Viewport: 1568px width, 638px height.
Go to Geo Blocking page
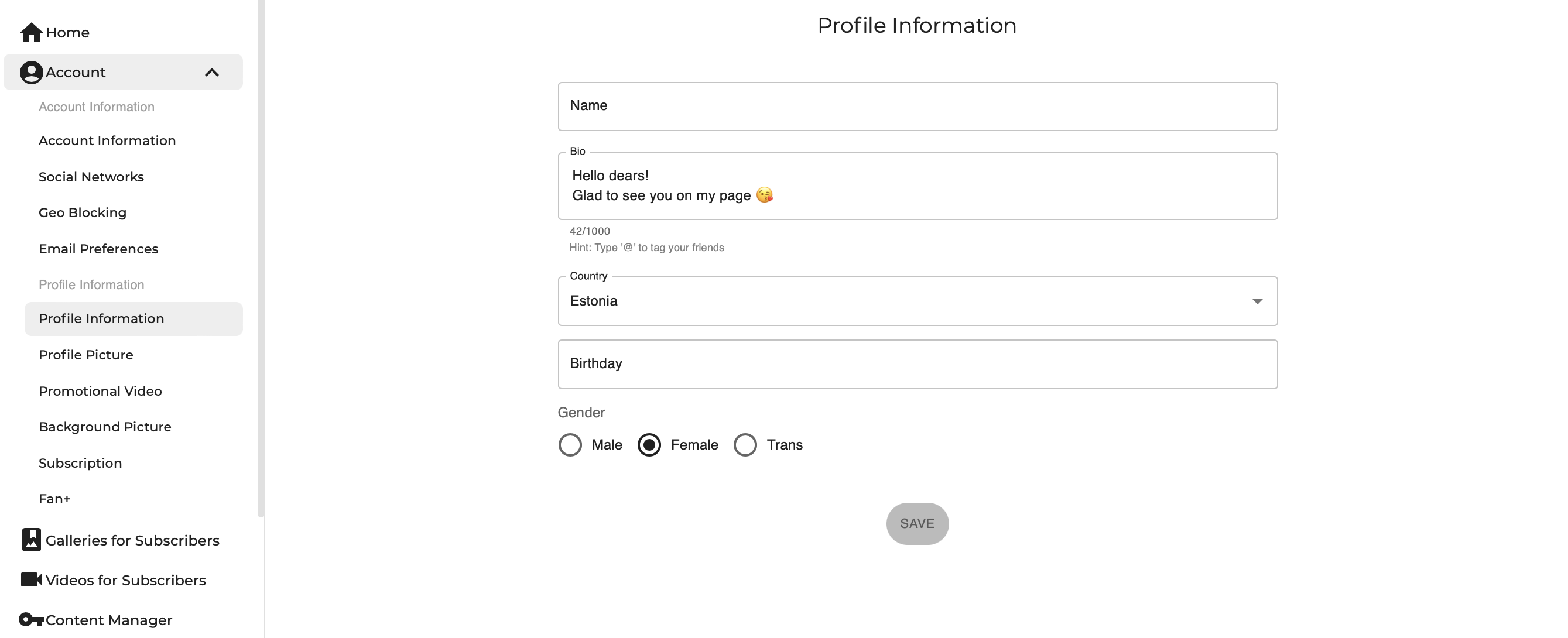click(x=83, y=213)
